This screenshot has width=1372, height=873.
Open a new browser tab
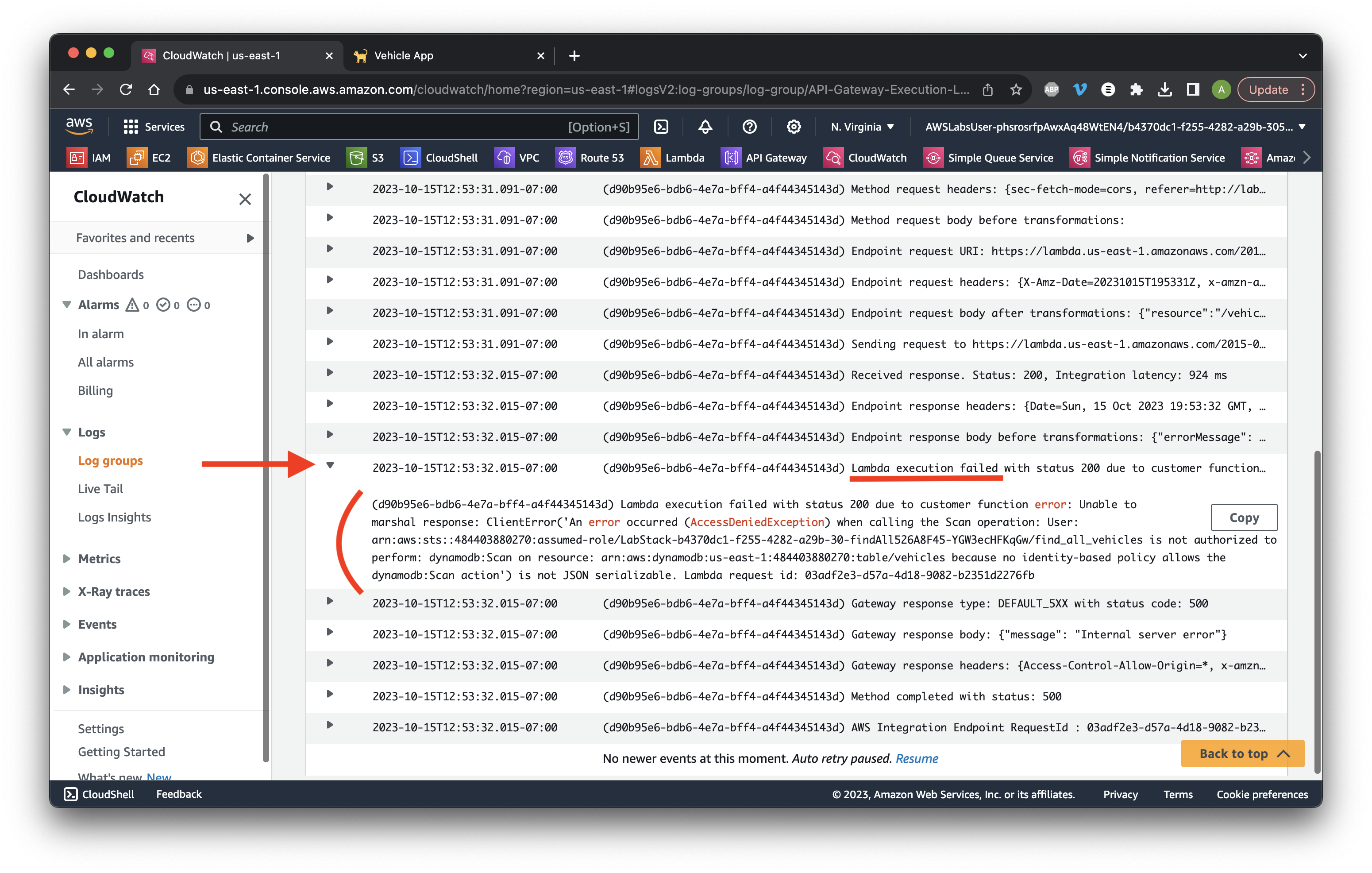point(574,55)
